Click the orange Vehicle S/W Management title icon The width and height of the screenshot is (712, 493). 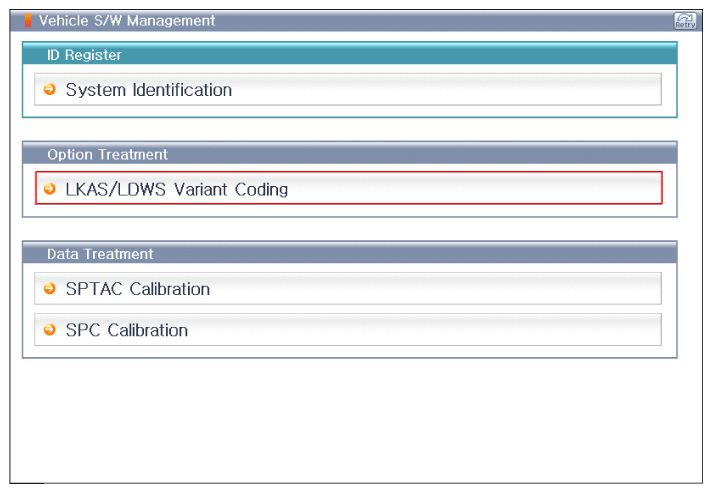[x=28, y=21]
